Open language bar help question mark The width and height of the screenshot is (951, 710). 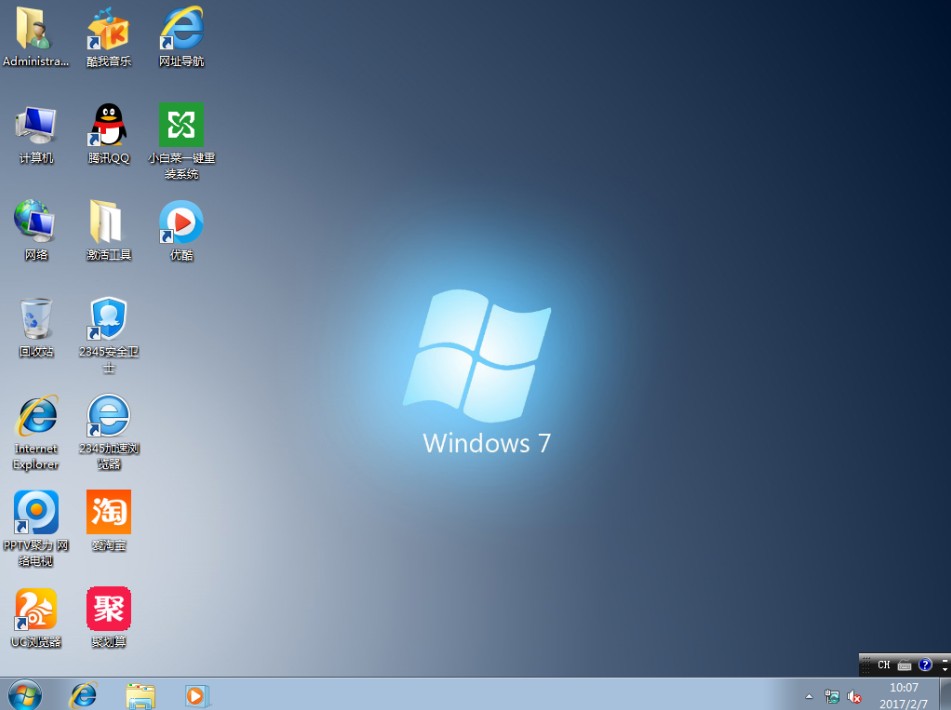click(x=925, y=665)
